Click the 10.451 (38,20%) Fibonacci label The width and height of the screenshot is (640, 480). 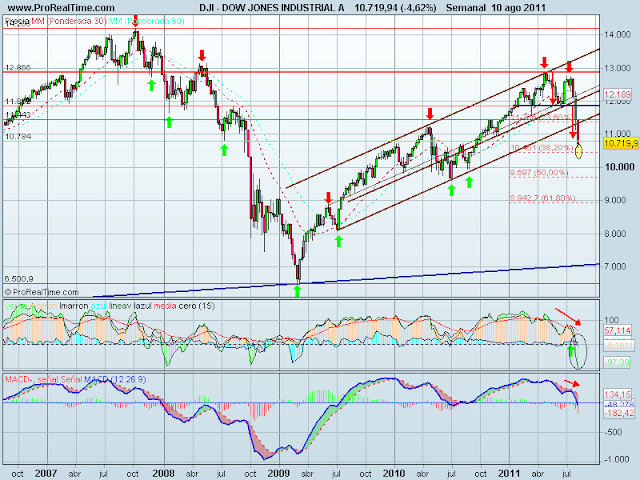point(542,148)
